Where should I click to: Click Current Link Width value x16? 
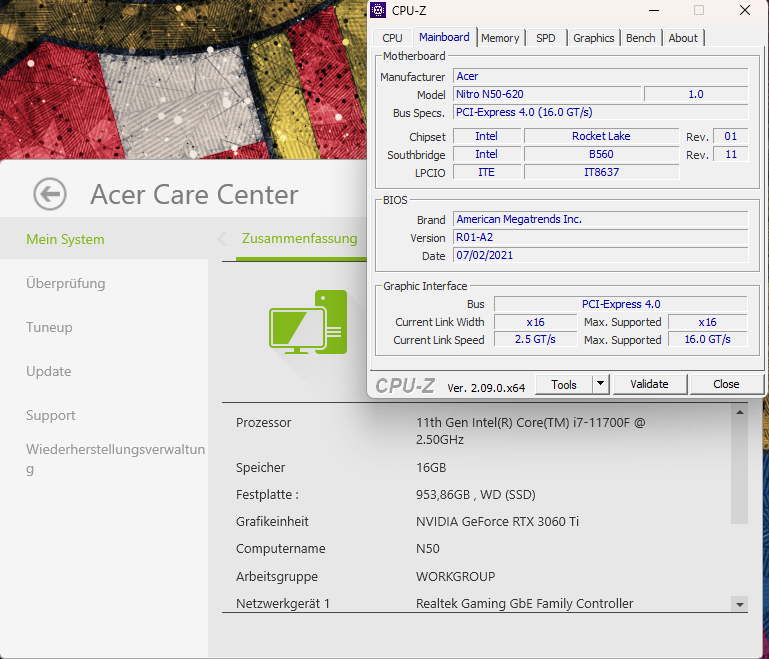536,322
